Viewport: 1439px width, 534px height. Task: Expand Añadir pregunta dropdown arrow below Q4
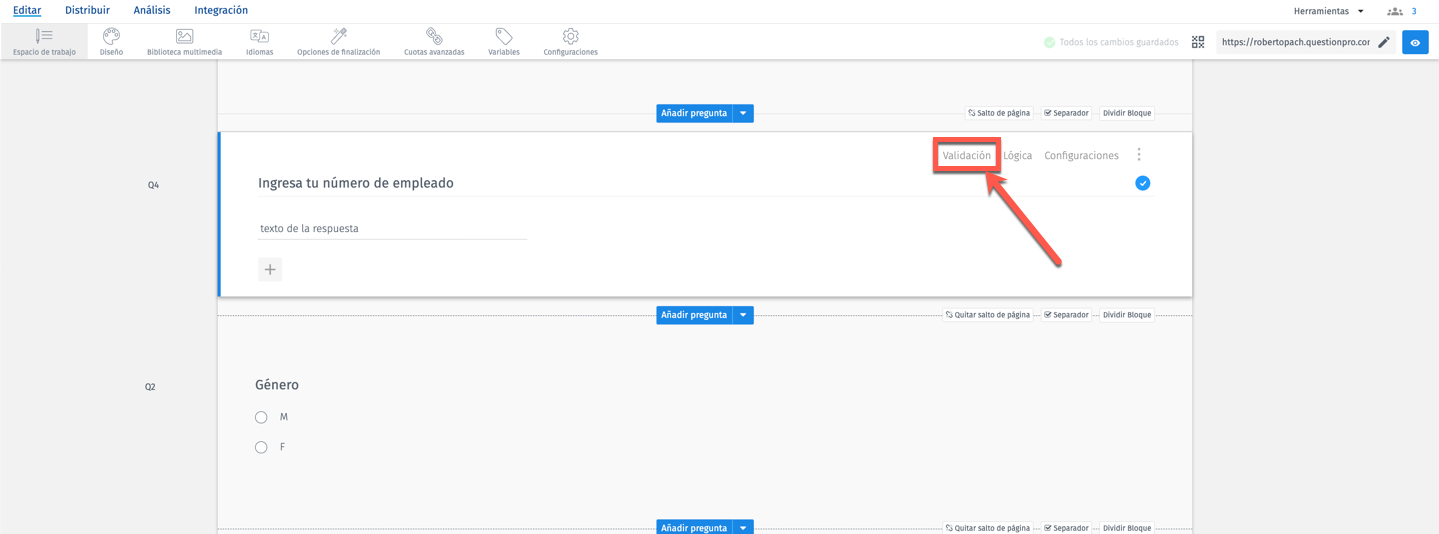pos(743,315)
